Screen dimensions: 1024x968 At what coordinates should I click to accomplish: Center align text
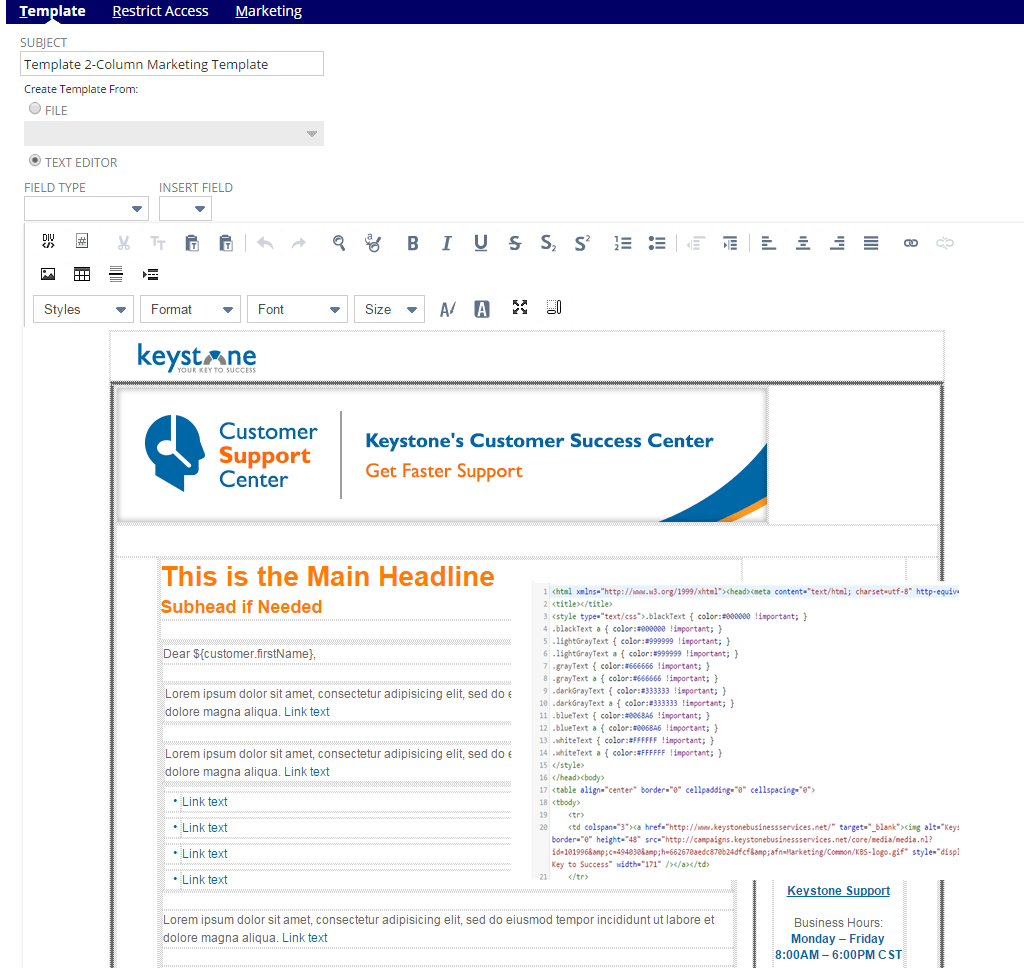click(x=803, y=243)
